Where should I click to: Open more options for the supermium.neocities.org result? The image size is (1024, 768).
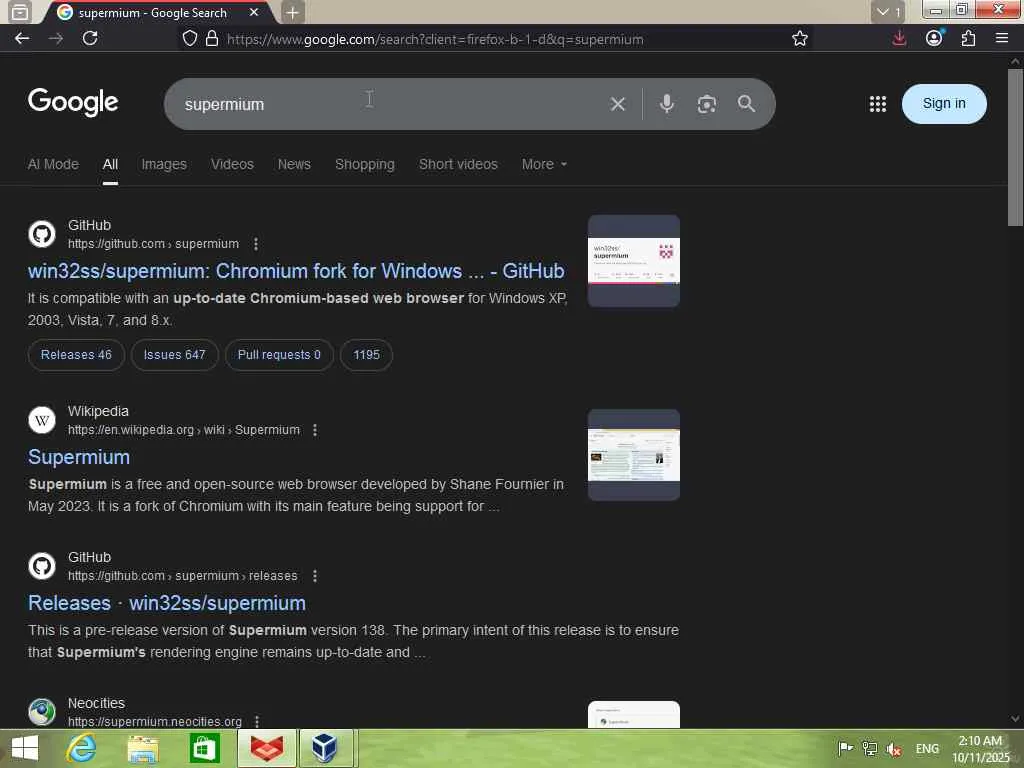pos(257,722)
